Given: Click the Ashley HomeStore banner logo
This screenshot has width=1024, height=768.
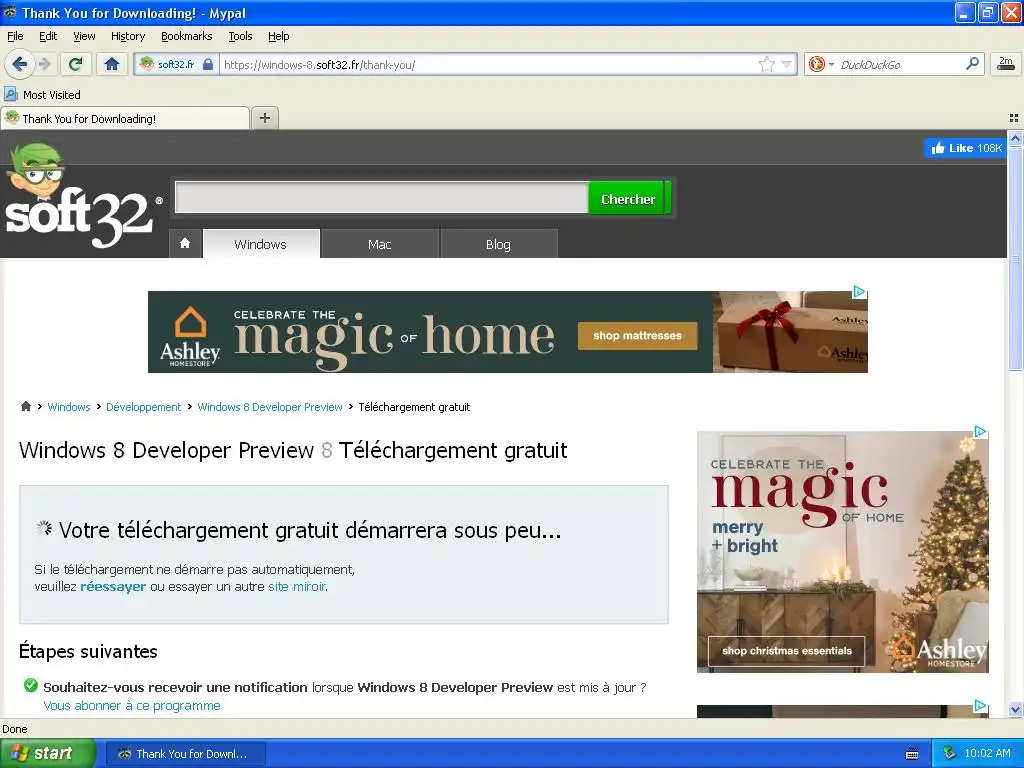Looking at the screenshot, I should pyautogui.click(x=190, y=336).
